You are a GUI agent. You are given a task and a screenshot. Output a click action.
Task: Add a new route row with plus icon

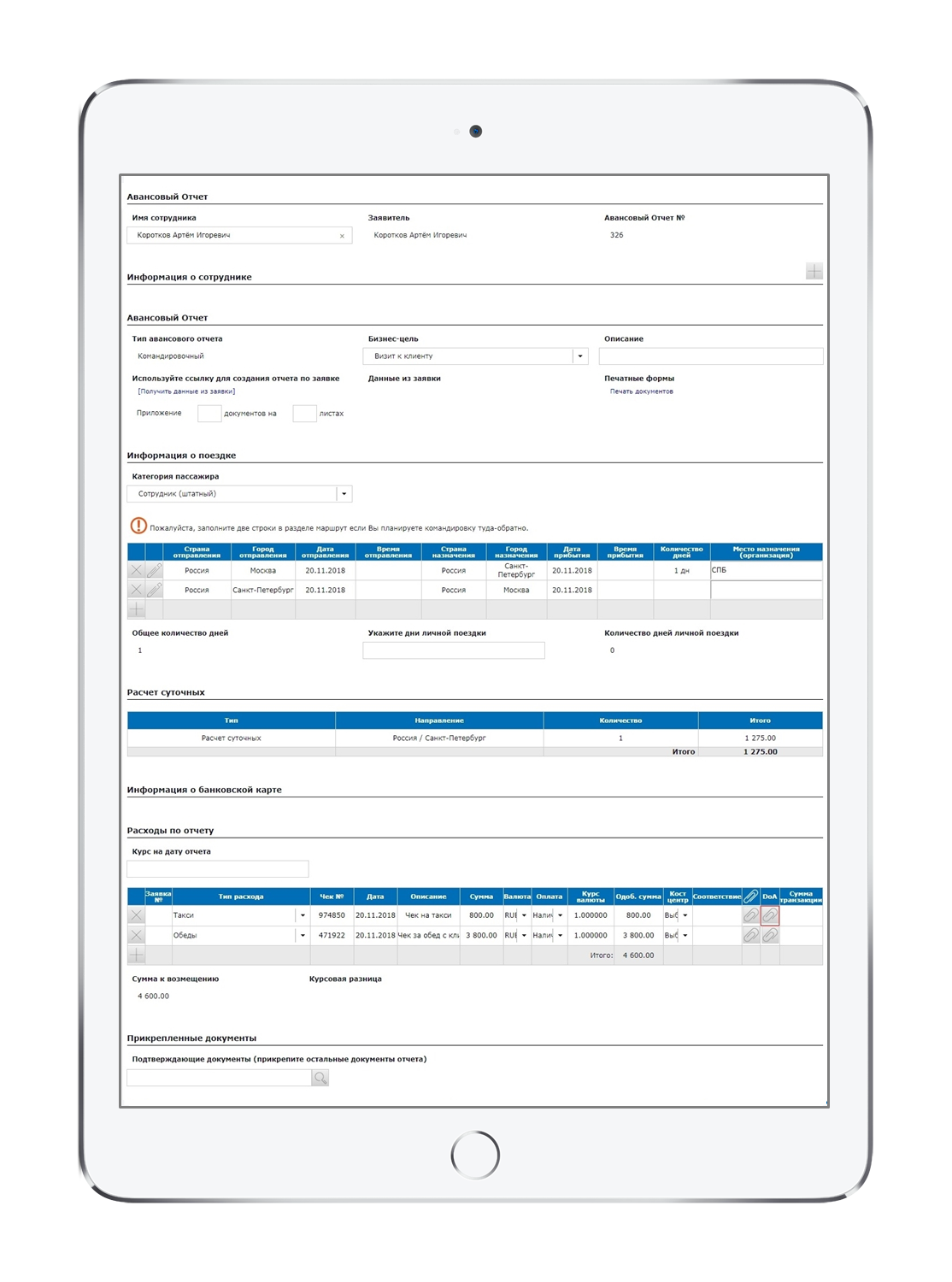[x=136, y=609]
